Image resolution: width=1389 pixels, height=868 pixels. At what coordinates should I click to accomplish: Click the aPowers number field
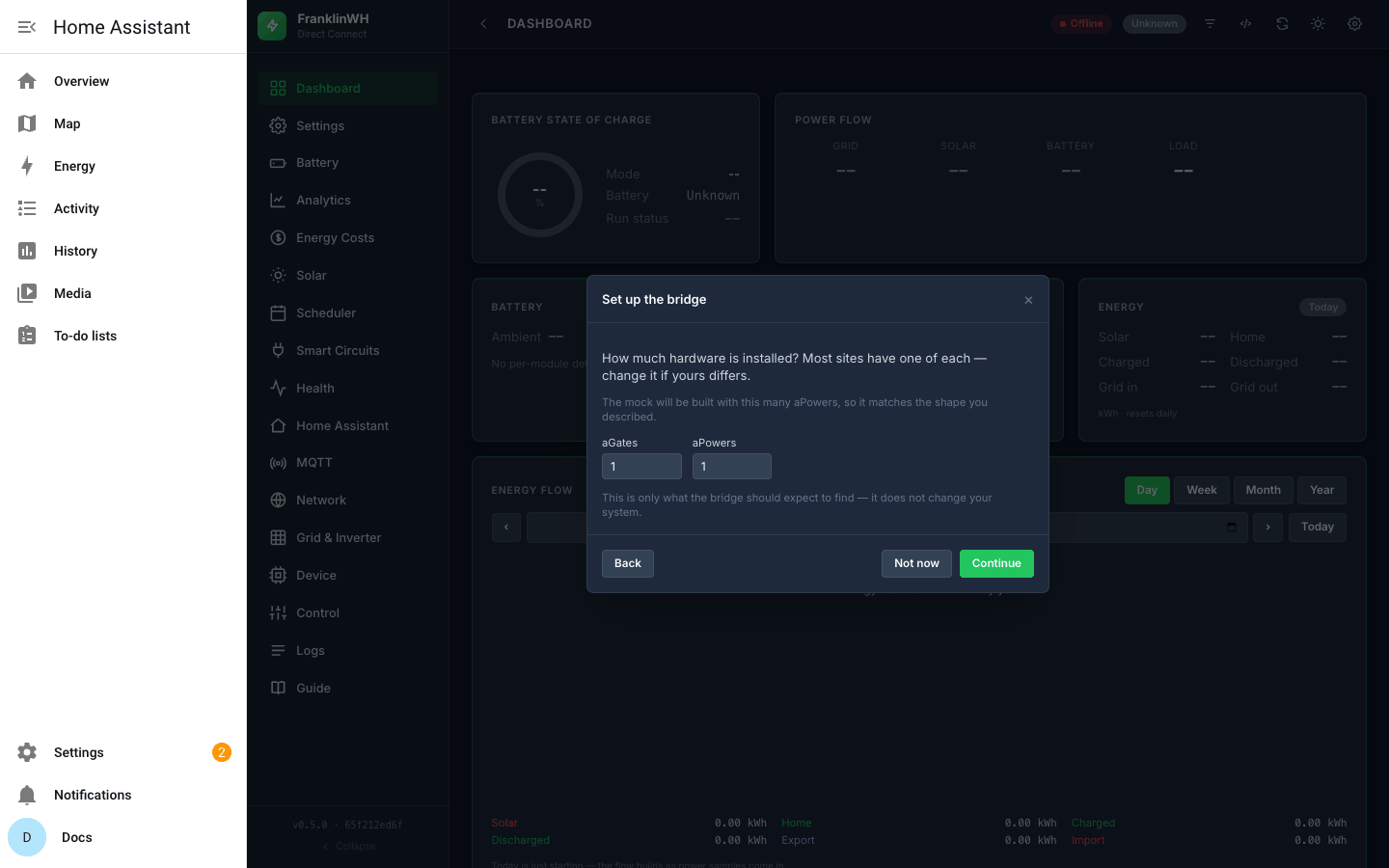coord(732,467)
